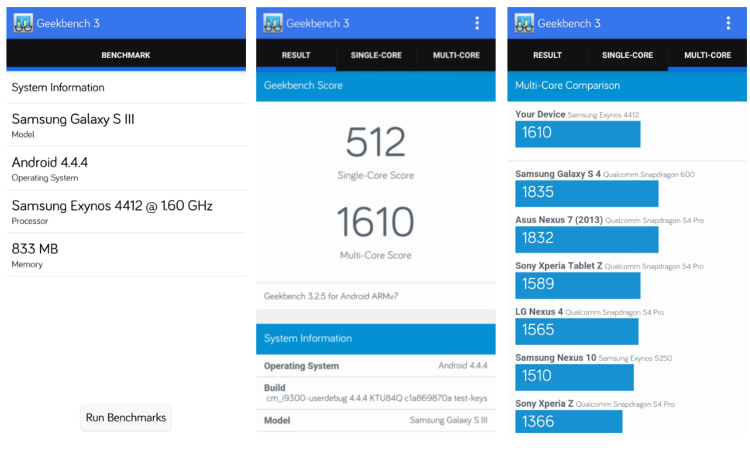750x450 pixels.
Task: Open SINGLE-CORE tab in right screen
Action: pyautogui.click(x=627, y=55)
